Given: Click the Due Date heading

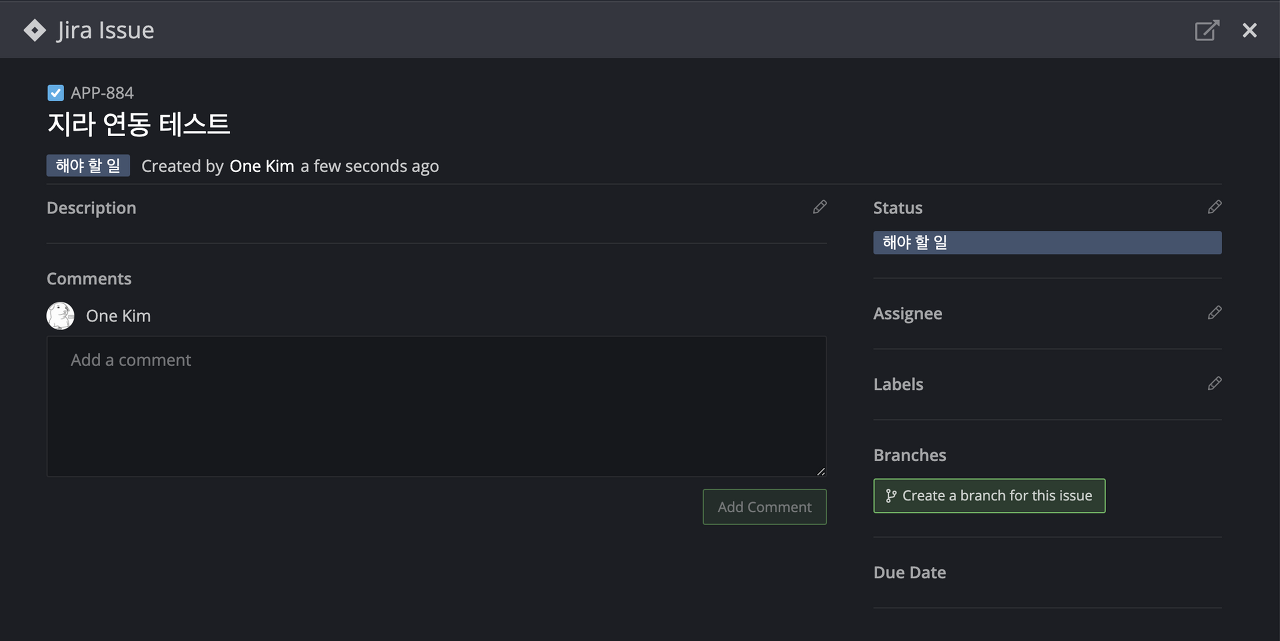Looking at the screenshot, I should click(x=910, y=573).
